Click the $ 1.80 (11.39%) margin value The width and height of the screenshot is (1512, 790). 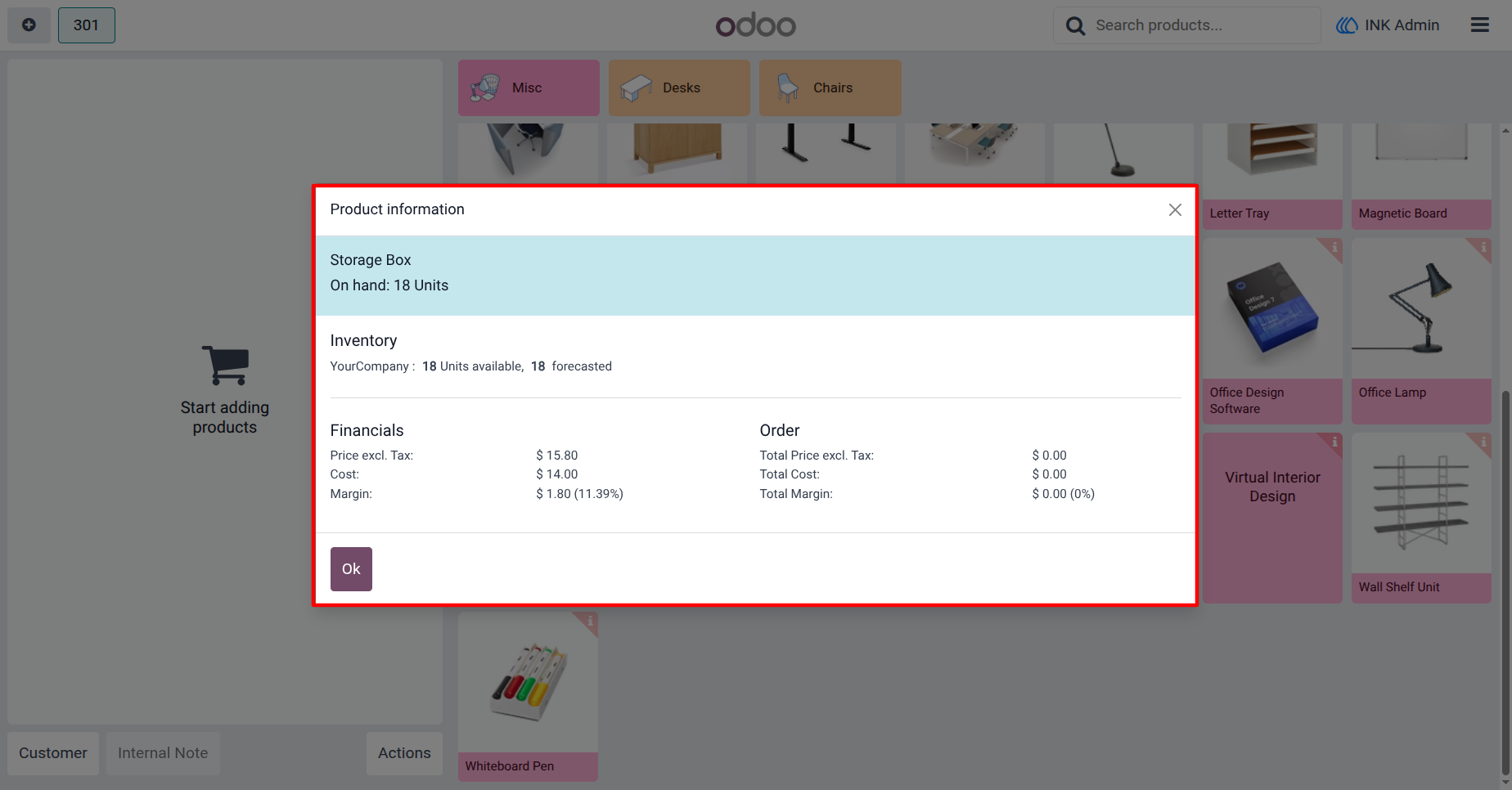click(x=579, y=494)
